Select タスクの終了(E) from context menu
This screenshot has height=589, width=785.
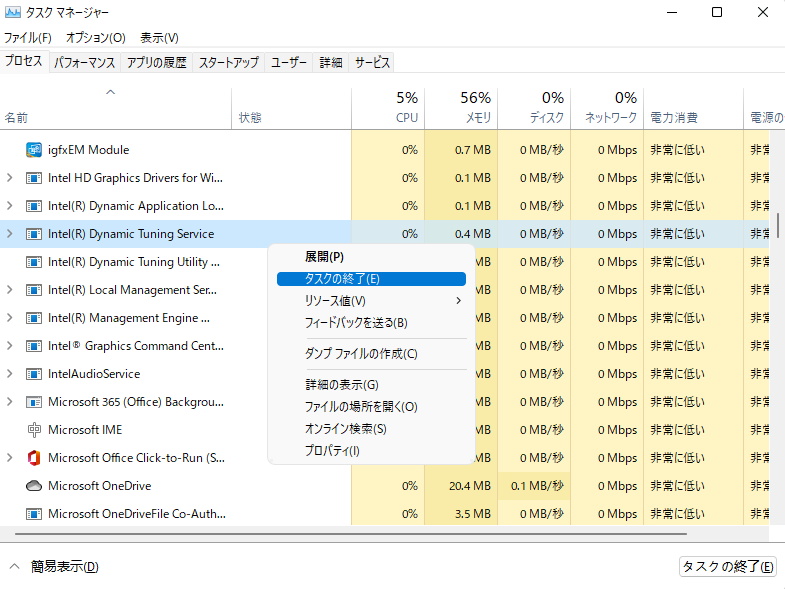pos(371,279)
